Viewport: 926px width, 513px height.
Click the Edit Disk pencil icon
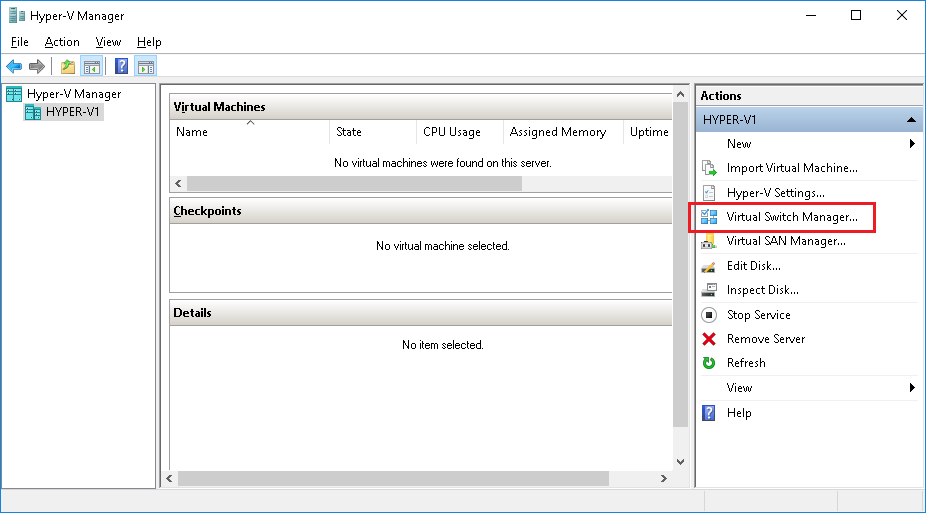tap(709, 266)
